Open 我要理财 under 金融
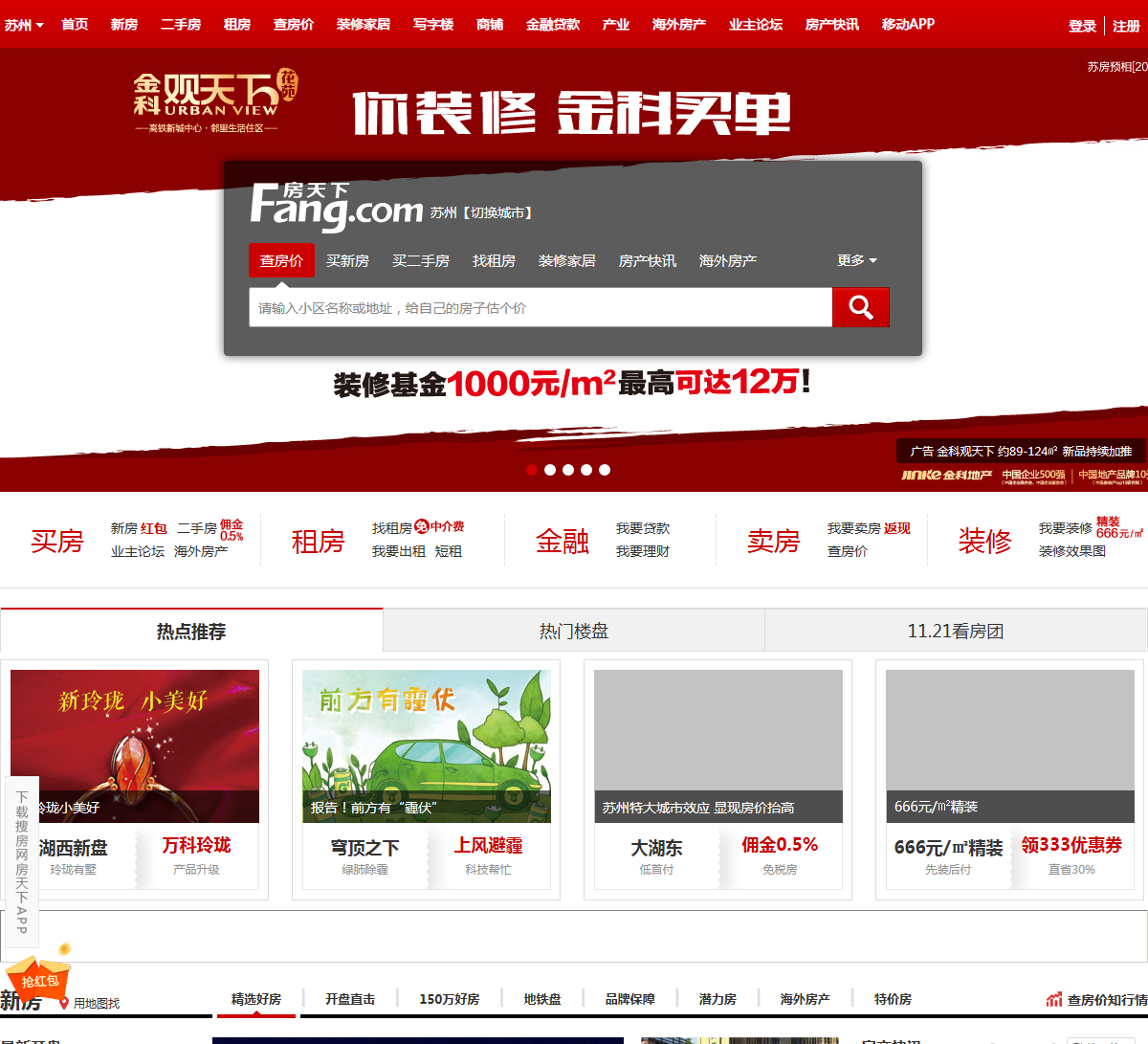Viewport: 1148px width, 1044px height. pyautogui.click(x=643, y=551)
